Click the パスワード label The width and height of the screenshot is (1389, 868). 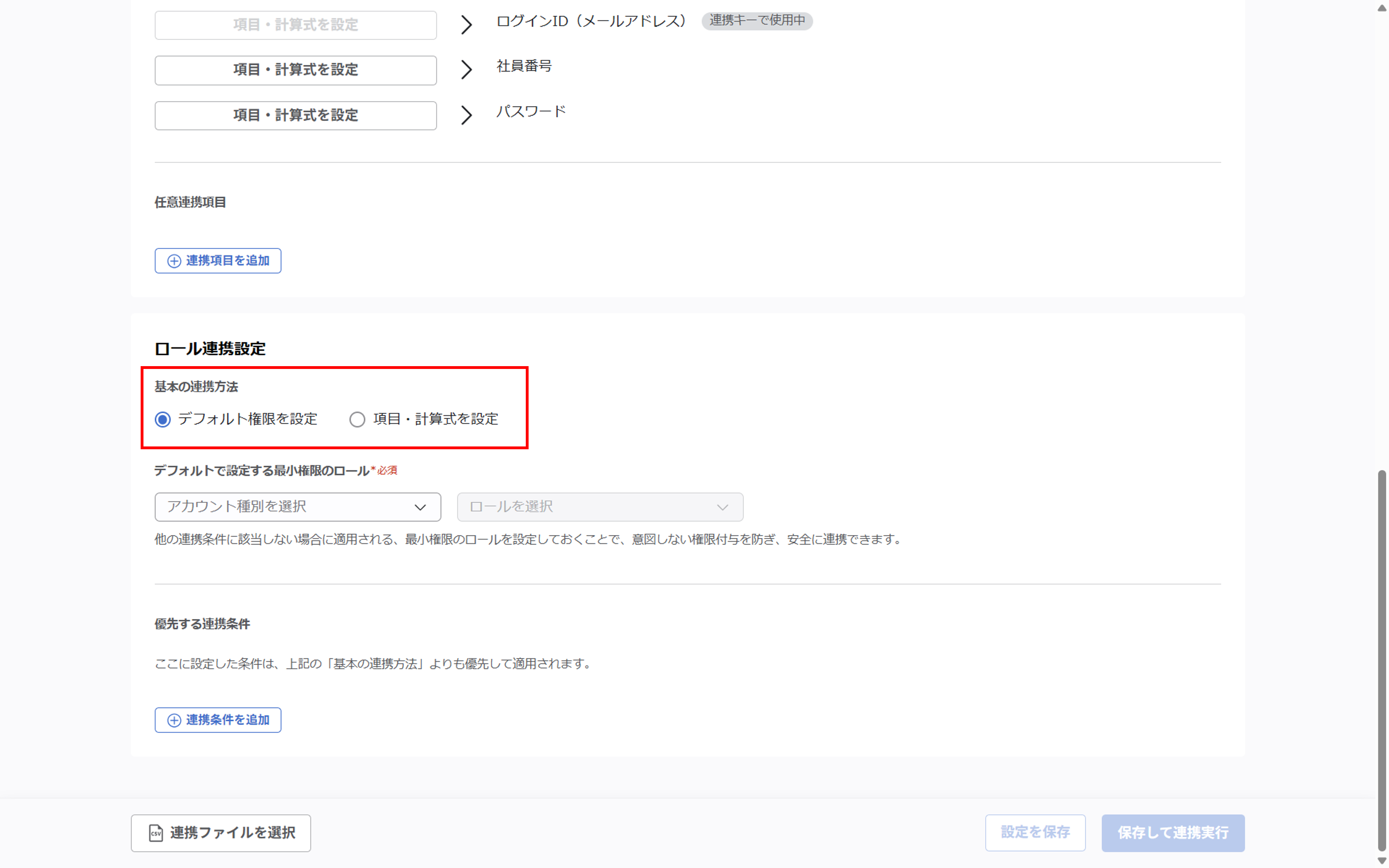point(531,112)
